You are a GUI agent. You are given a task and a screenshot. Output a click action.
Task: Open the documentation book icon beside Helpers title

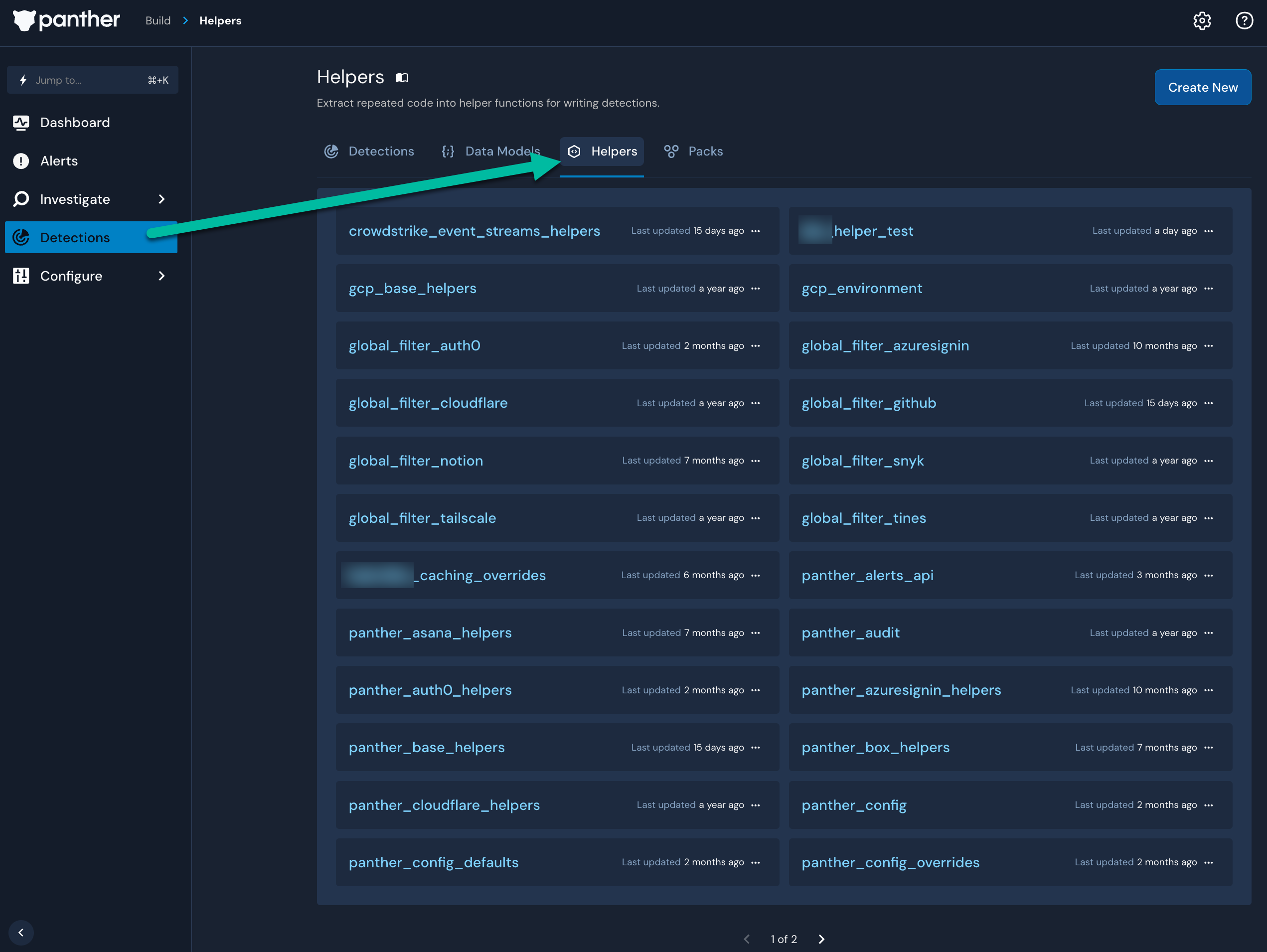point(402,78)
